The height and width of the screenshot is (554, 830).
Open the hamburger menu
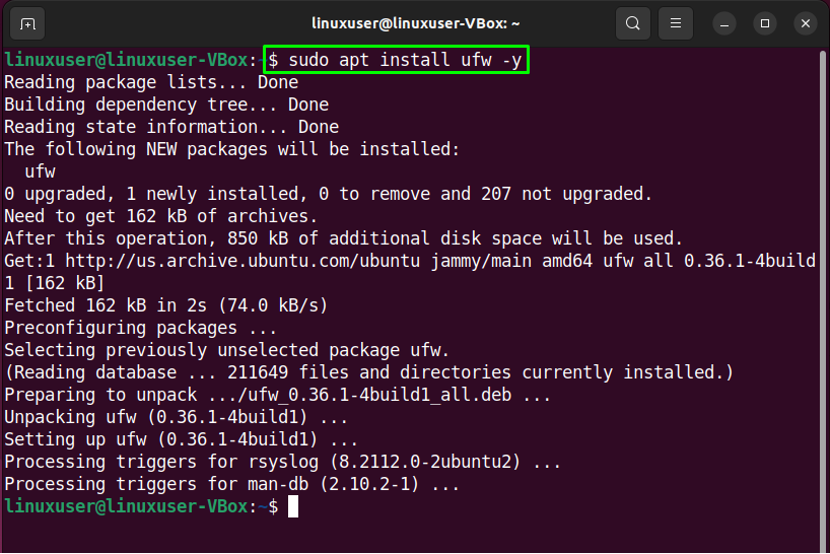pos(675,24)
